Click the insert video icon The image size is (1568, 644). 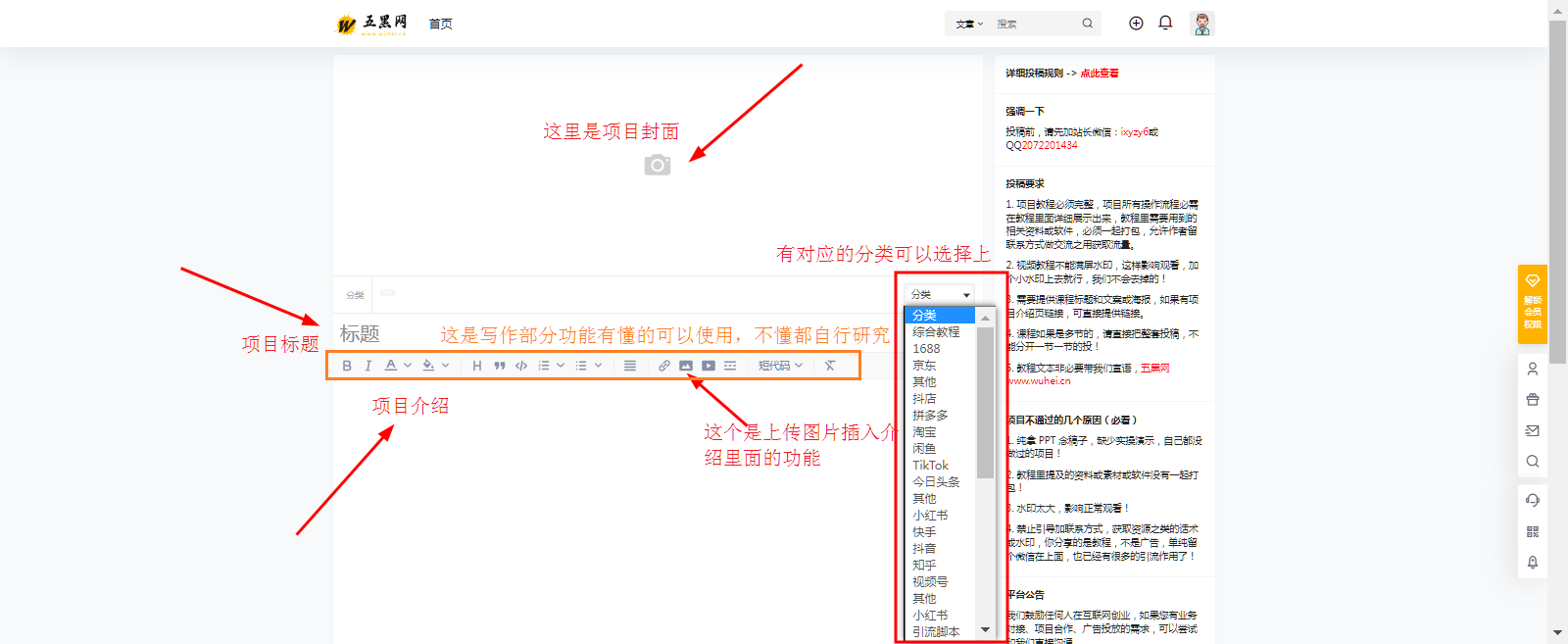click(x=709, y=366)
